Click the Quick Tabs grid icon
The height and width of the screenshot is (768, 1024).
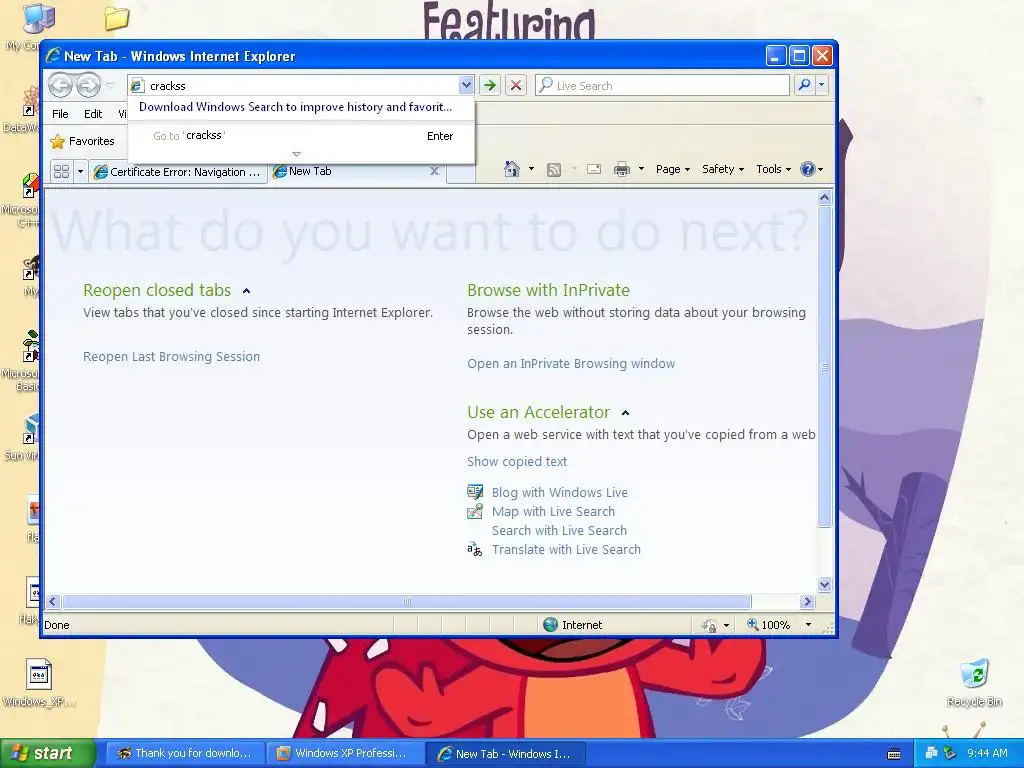click(61, 172)
